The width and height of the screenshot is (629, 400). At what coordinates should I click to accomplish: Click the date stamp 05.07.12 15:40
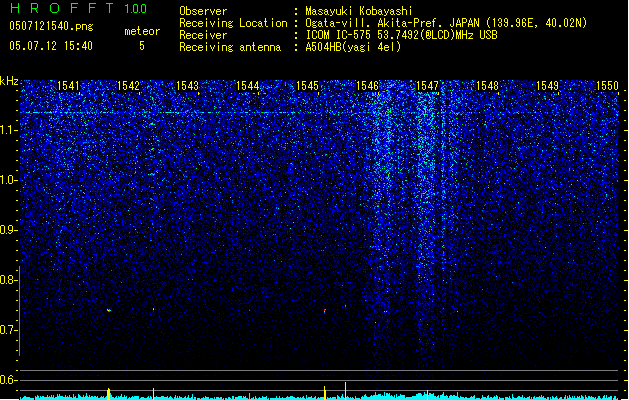pos(51,46)
